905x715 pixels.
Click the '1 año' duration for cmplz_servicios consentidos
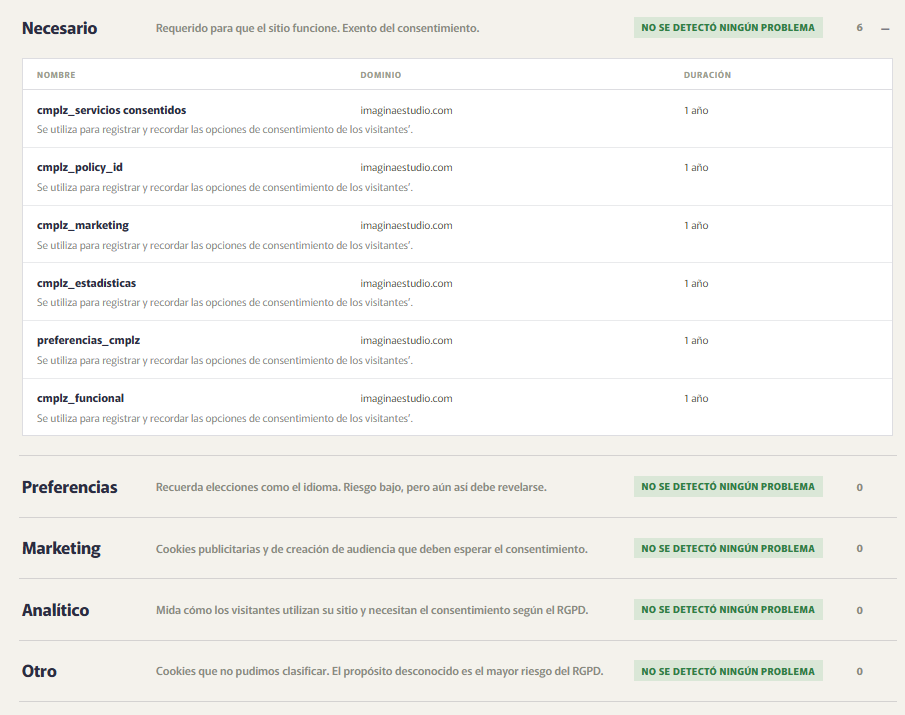tap(696, 110)
